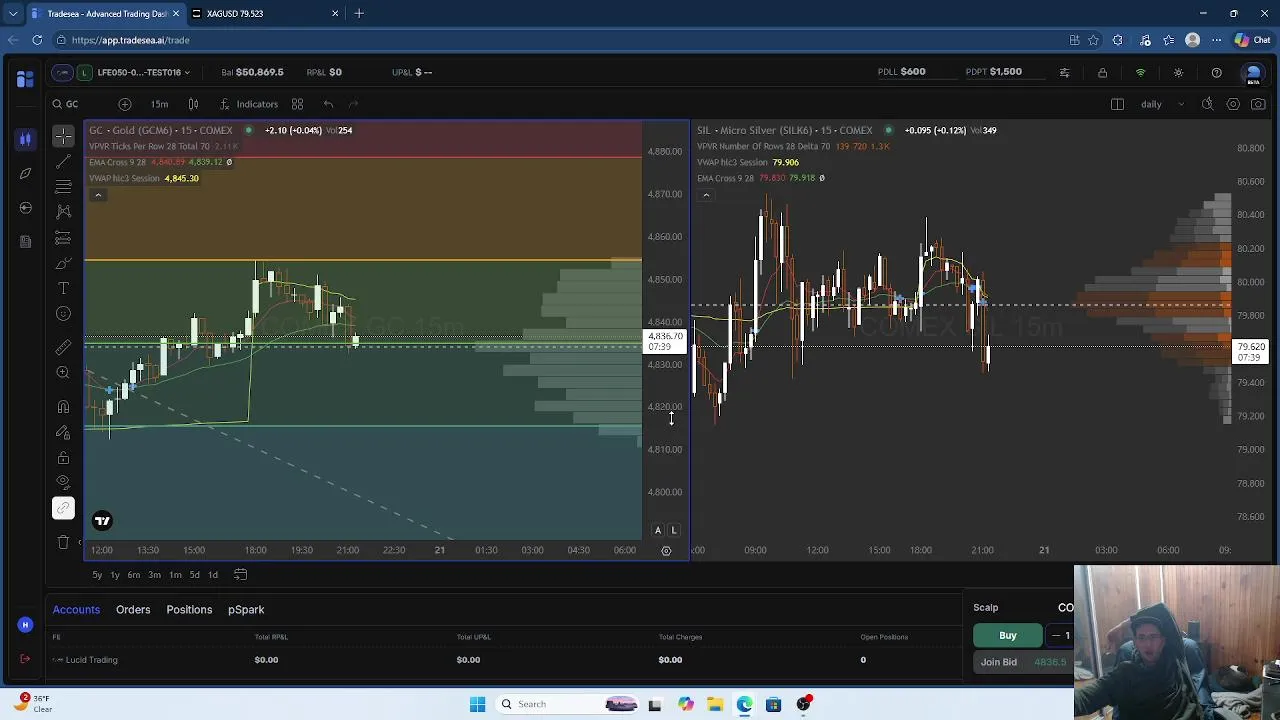Click the green connection status wifi icon
1280x720 pixels.
pos(1140,72)
